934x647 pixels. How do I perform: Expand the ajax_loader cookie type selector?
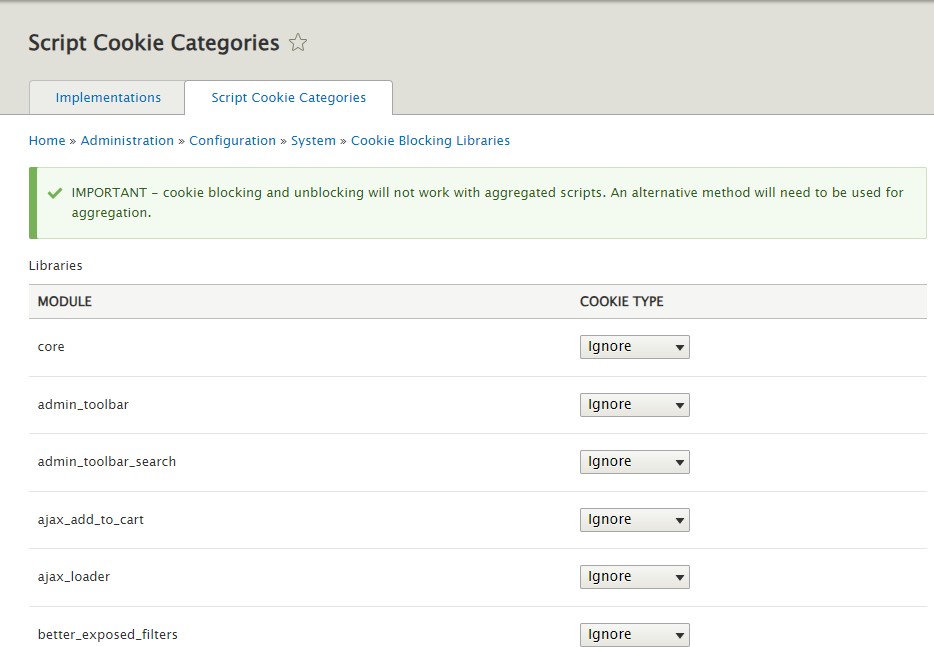[633, 576]
